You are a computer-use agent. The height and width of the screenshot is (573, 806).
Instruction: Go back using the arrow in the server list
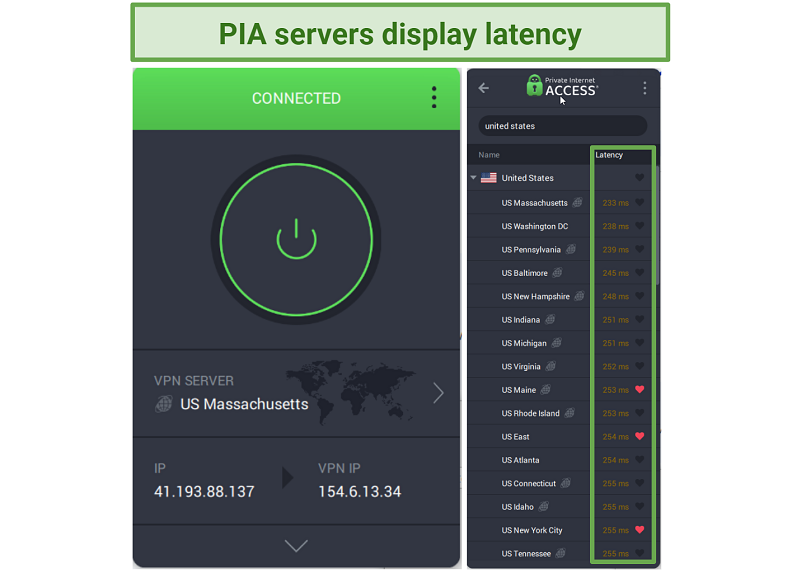coord(484,88)
